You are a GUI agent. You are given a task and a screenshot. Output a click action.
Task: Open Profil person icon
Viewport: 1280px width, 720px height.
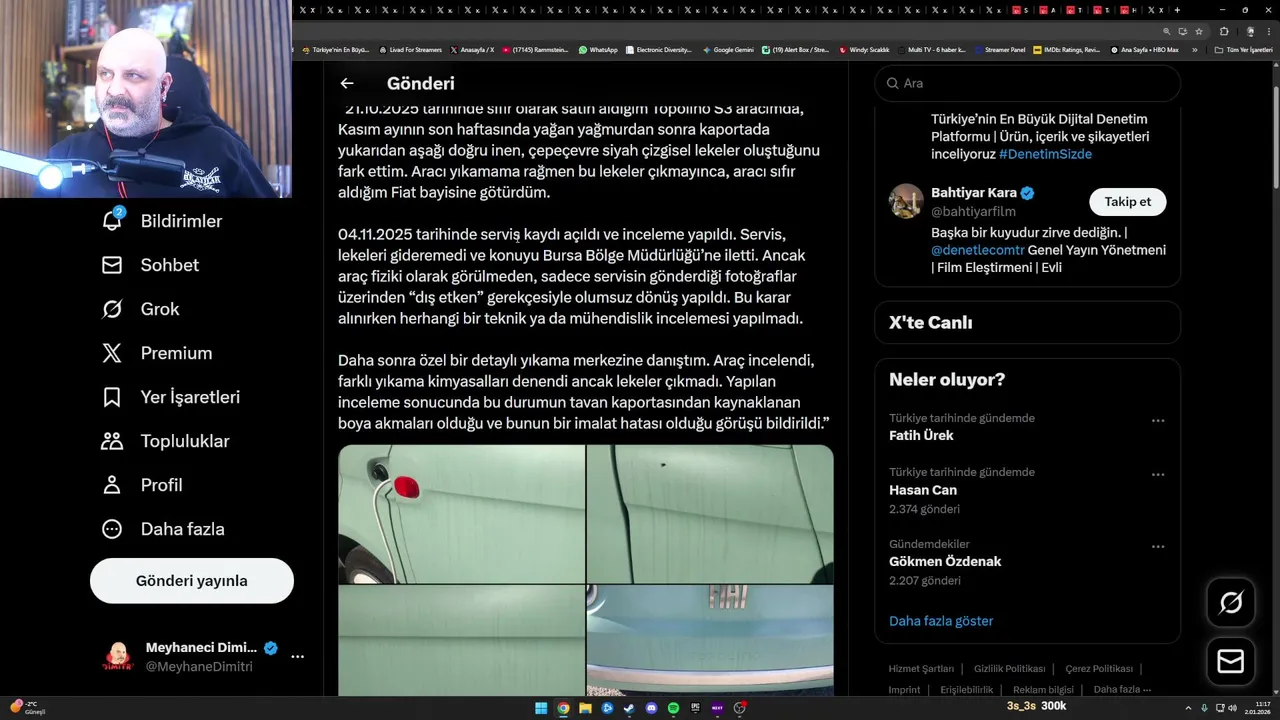[x=112, y=485]
